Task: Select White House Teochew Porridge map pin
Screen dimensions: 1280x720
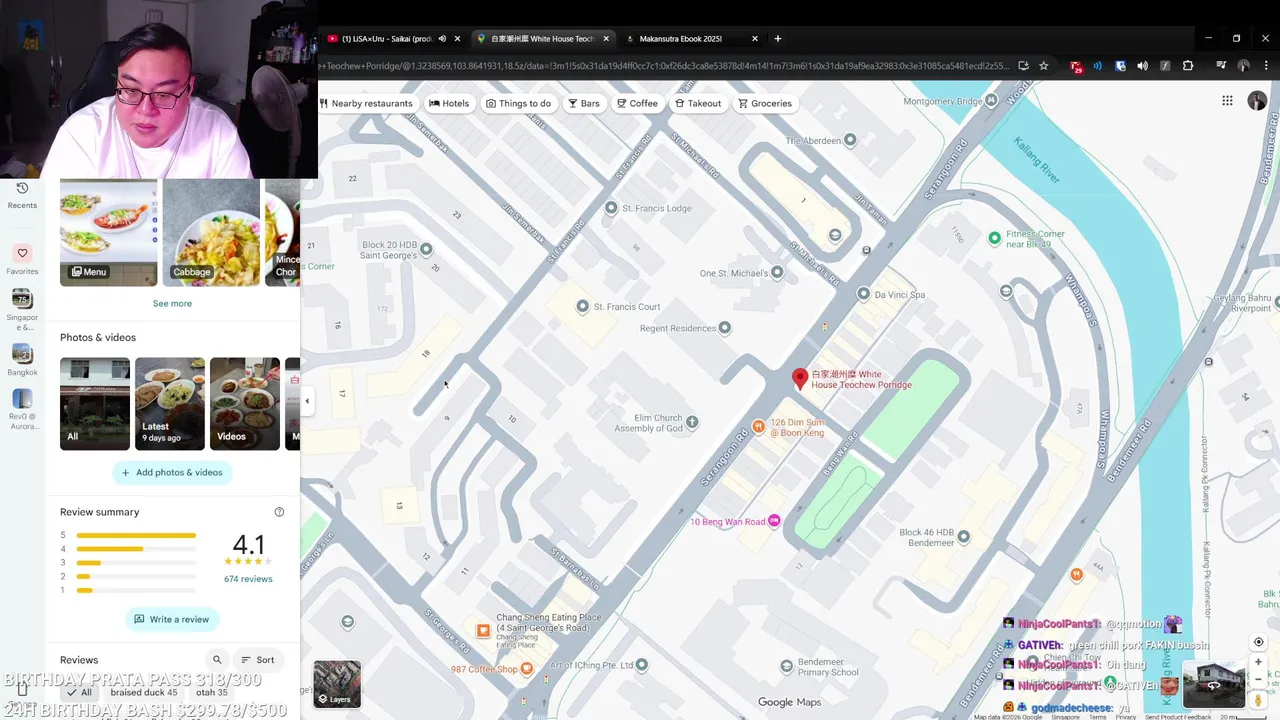Action: 800,378
